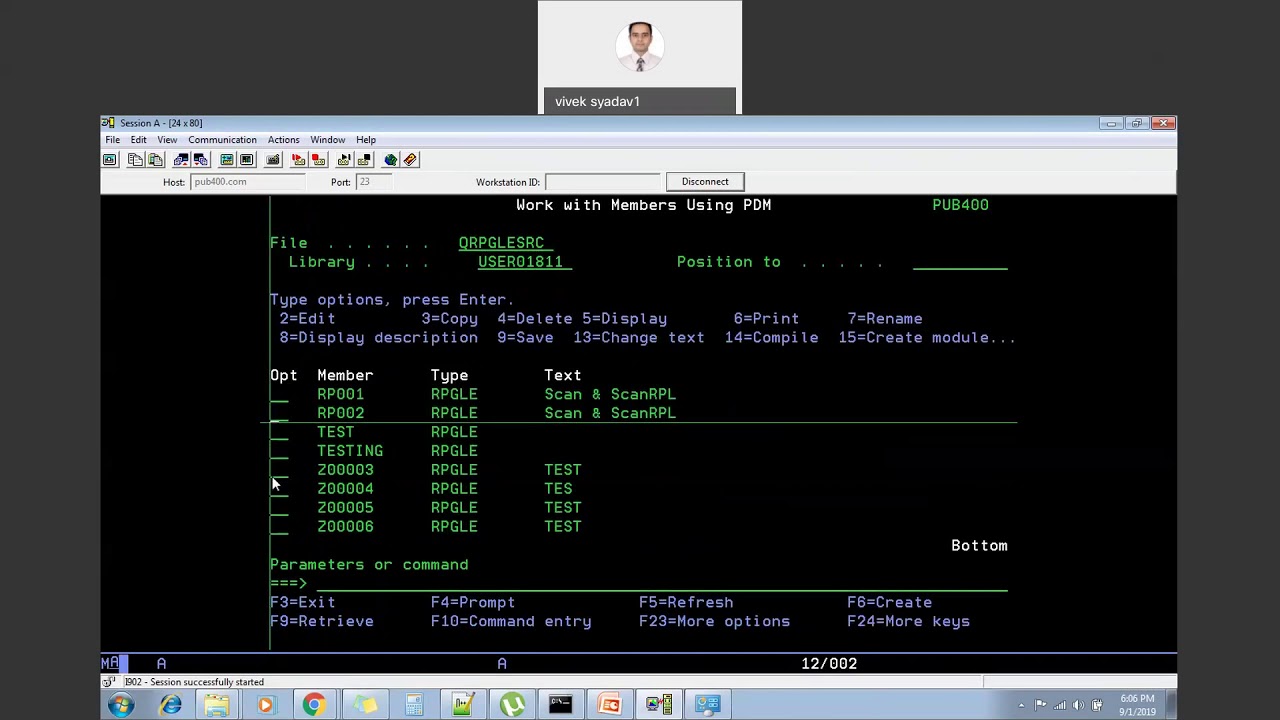Click the F5=Refresh function key label
Viewport: 1280px width, 720px height.
coord(686,603)
